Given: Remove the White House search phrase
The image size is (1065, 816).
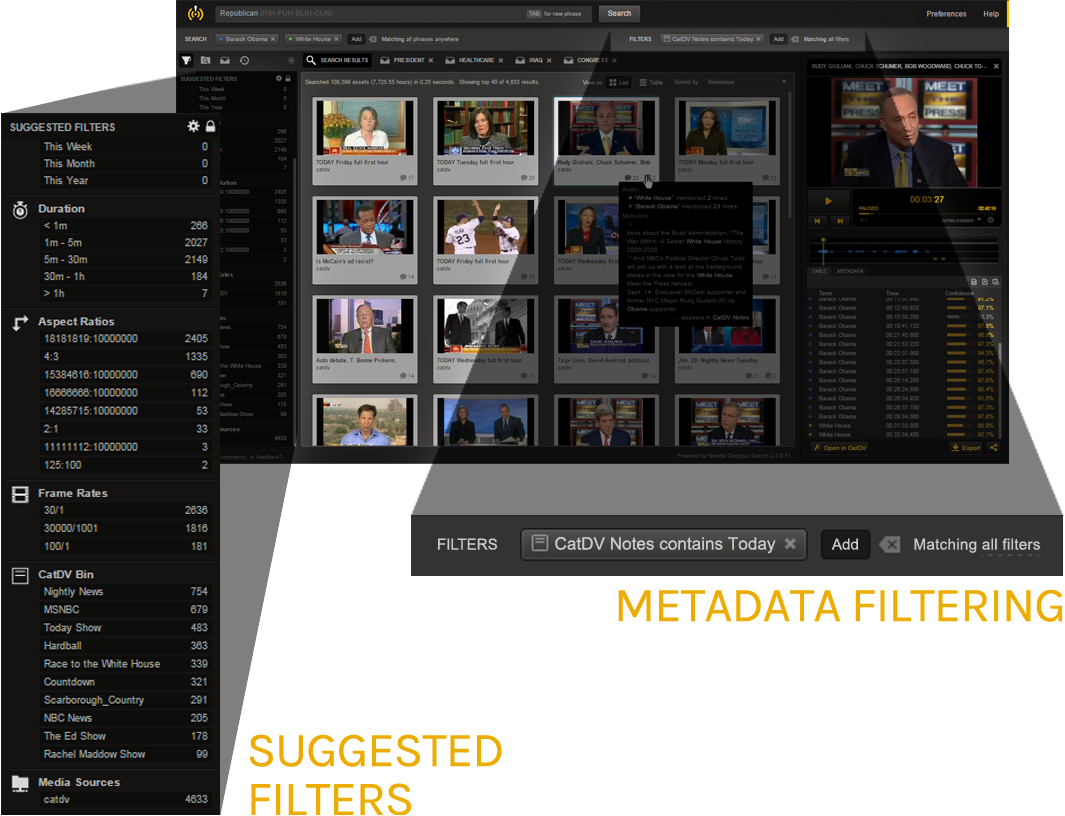Looking at the screenshot, I should tap(336, 39).
